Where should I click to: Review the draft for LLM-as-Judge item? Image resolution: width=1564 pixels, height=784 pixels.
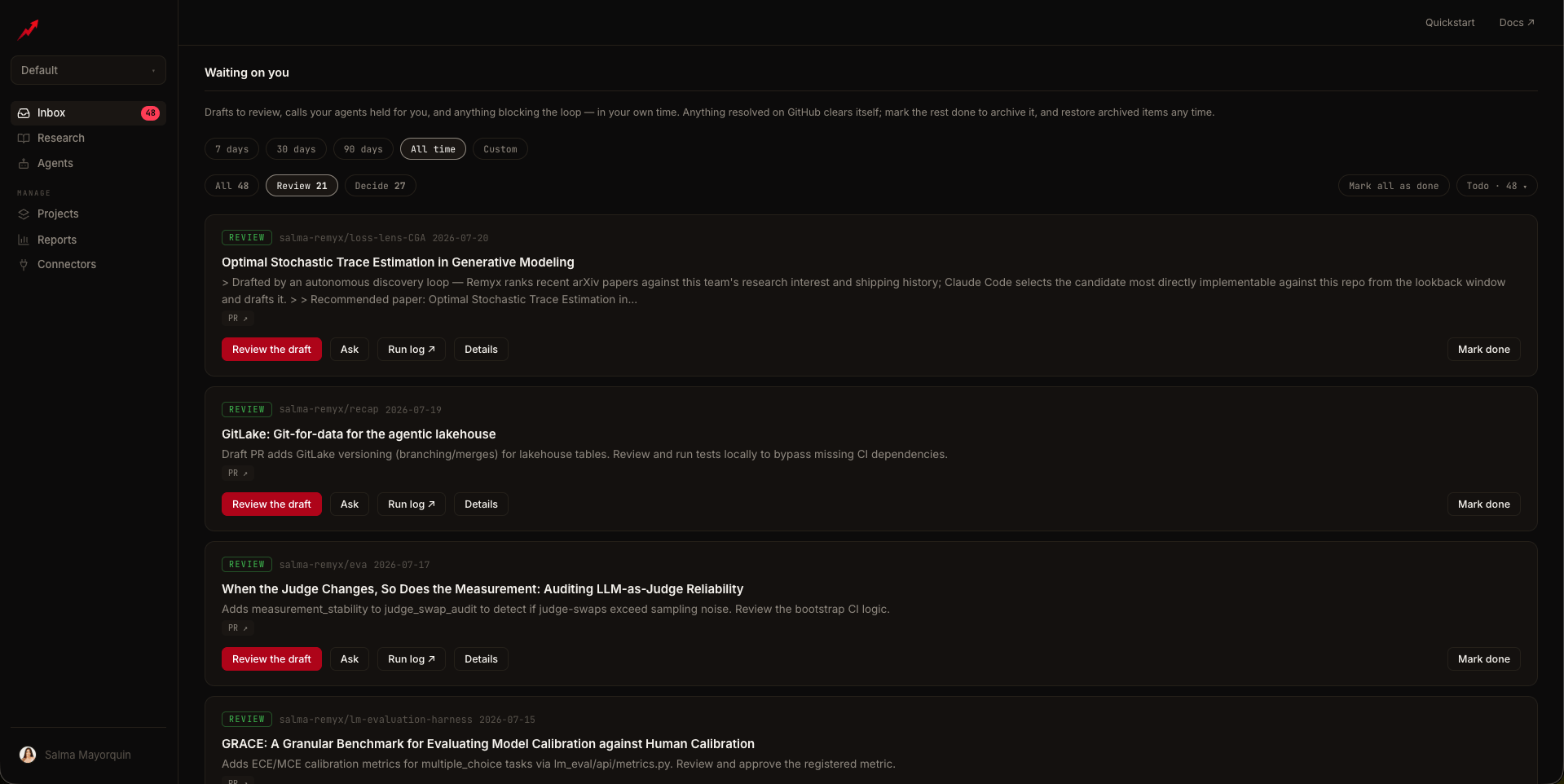(x=271, y=659)
